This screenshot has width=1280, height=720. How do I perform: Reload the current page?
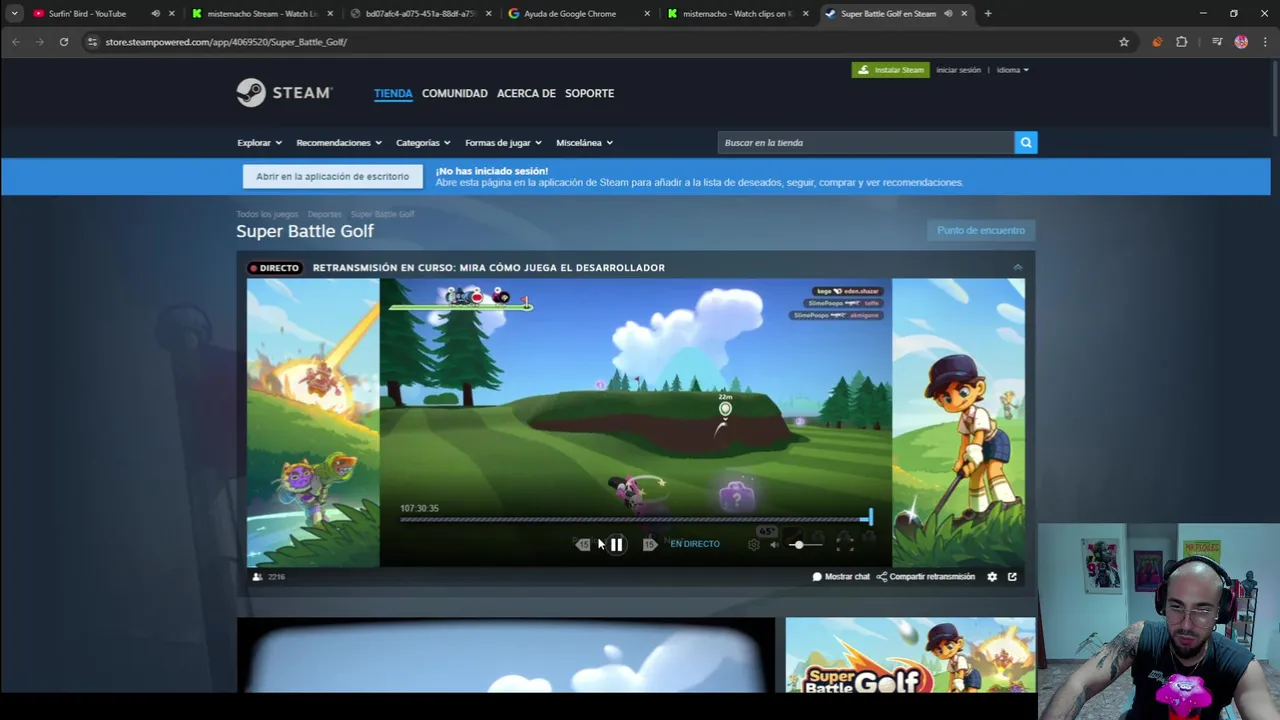[64, 42]
